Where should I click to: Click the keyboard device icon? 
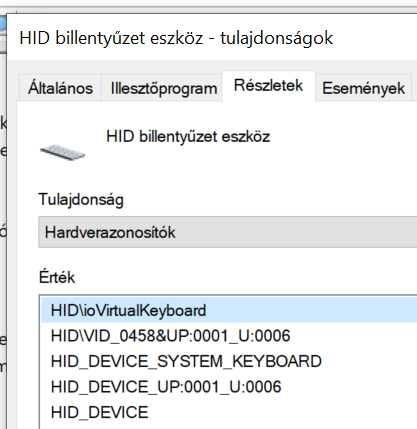pyautogui.click(x=63, y=152)
